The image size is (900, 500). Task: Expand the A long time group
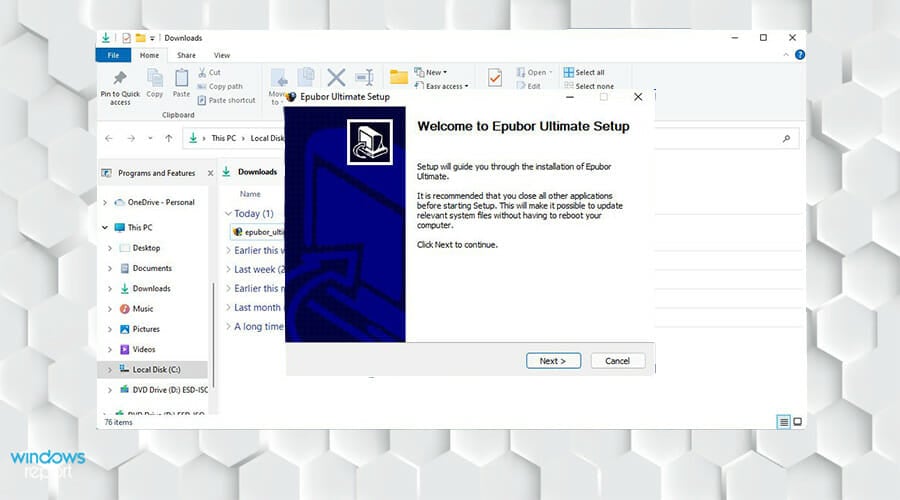[x=228, y=327]
